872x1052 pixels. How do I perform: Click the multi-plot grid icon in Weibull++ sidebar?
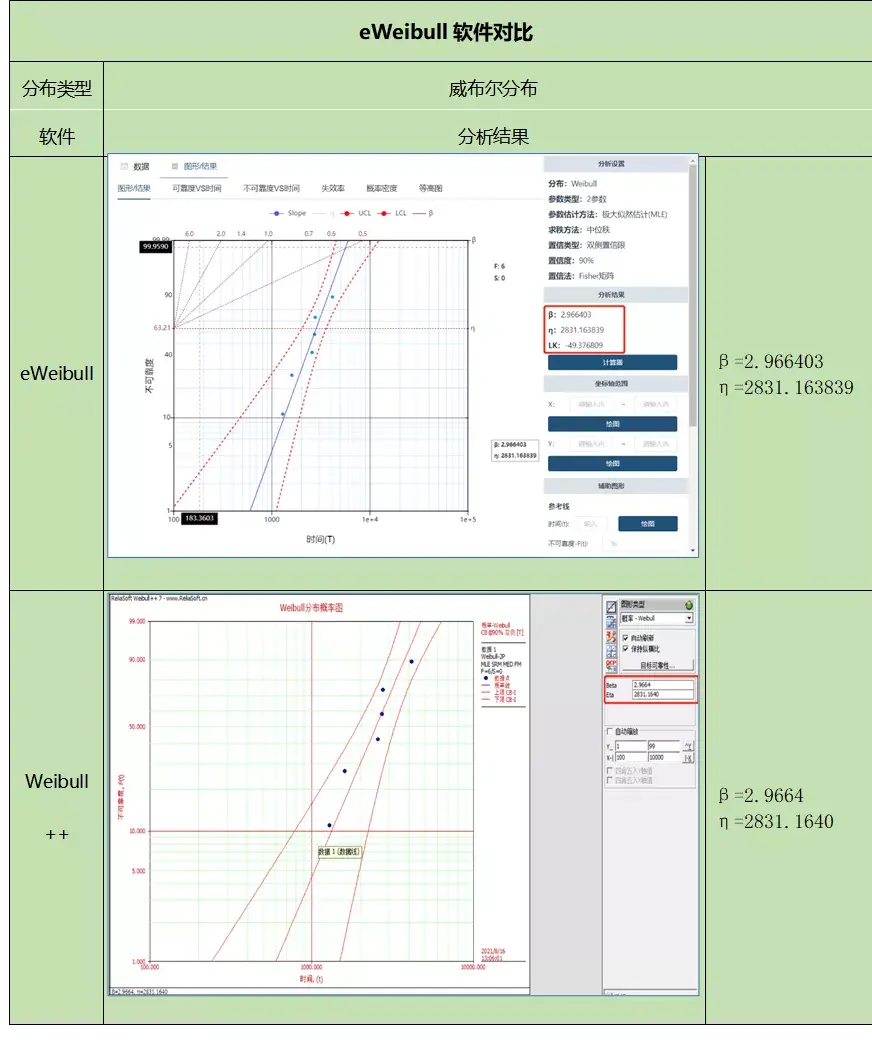click(x=611, y=650)
